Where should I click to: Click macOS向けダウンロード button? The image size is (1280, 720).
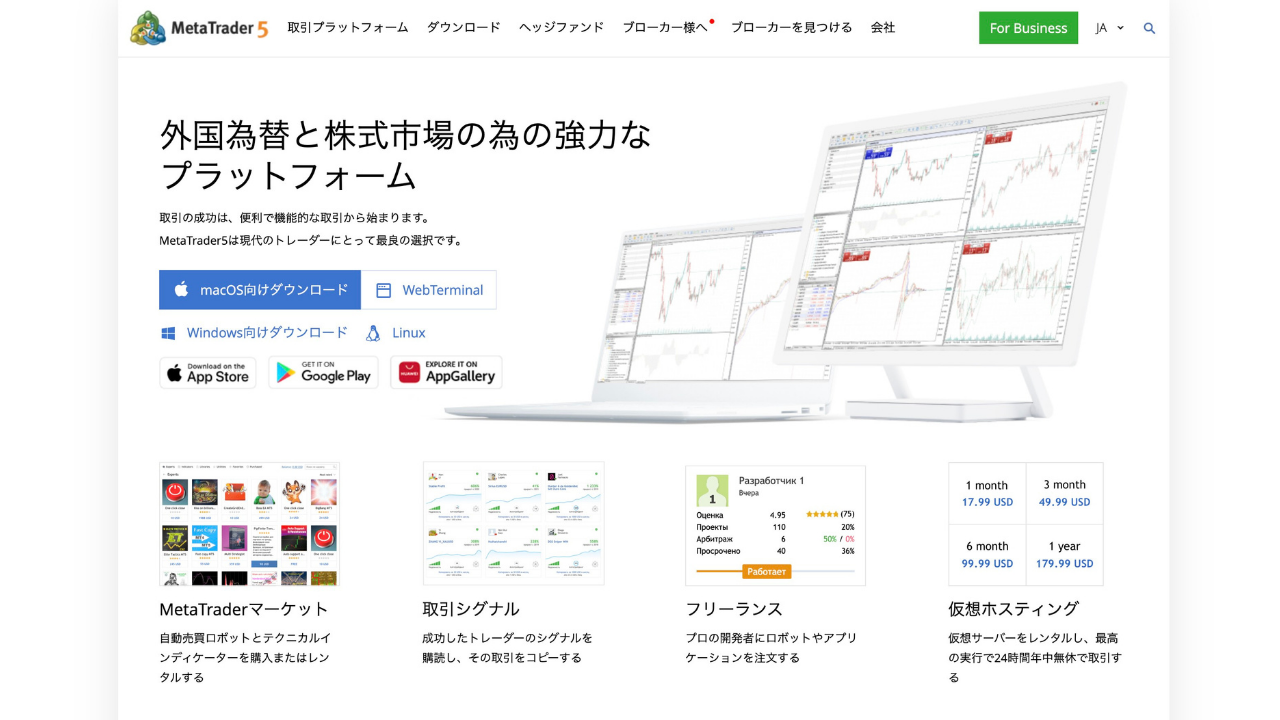pyautogui.click(x=260, y=290)
